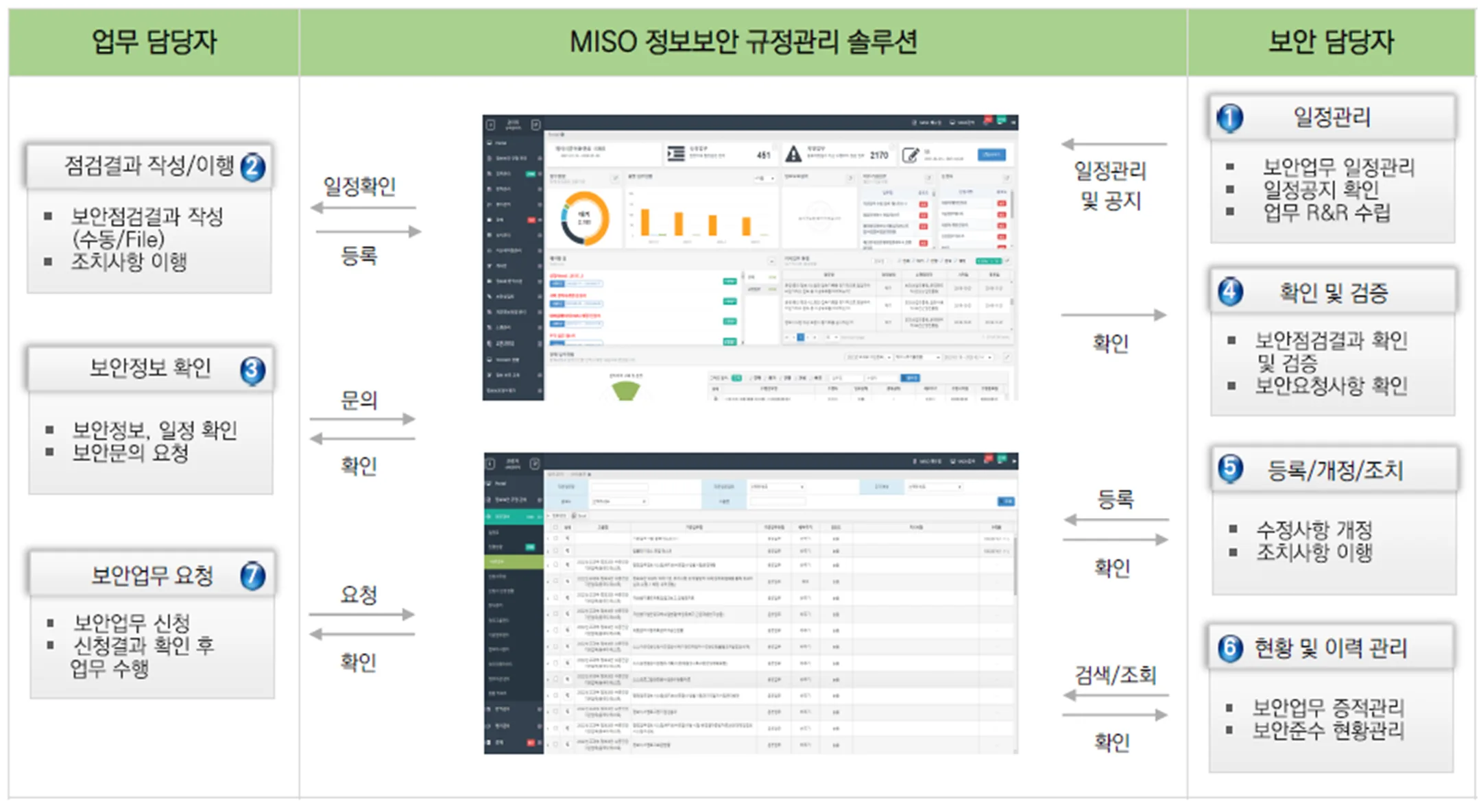Select the green highlighted submenu in list sidebar
The height and width of the screenshot is (812, 1481).
(514, 562)
